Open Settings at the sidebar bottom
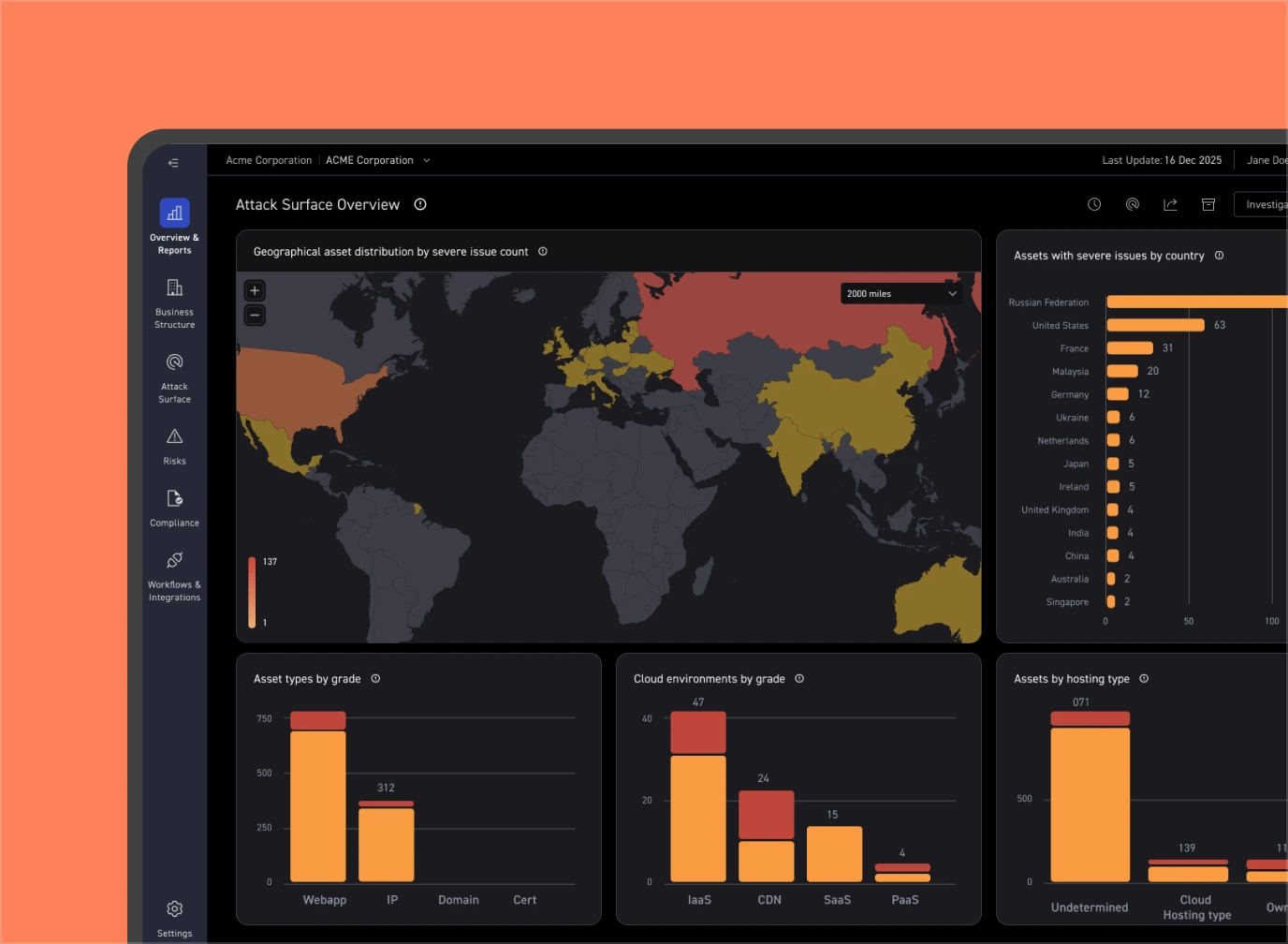Image resolution: width=1288 pixels, height=944 pixels. [x=174, y=917]
